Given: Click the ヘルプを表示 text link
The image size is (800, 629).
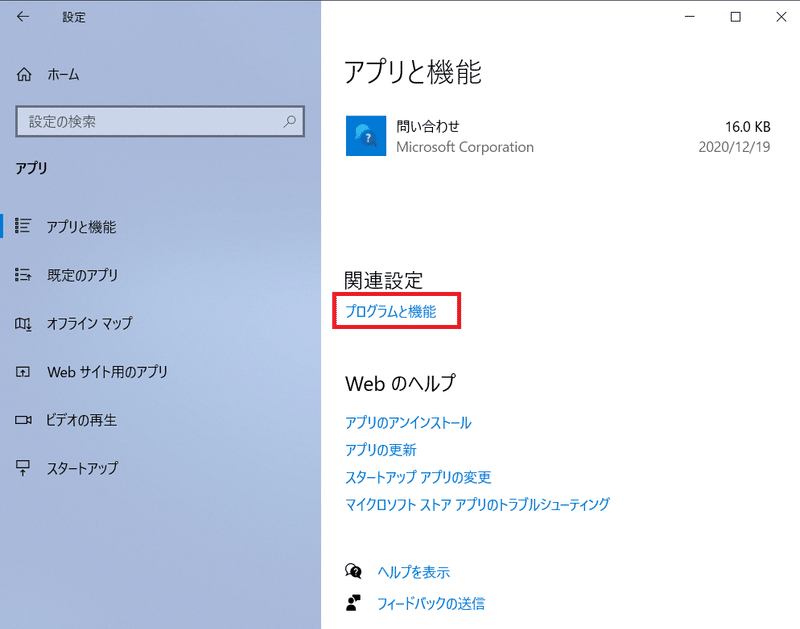Looking at the screenshot, I should click(x=412, y=571).
